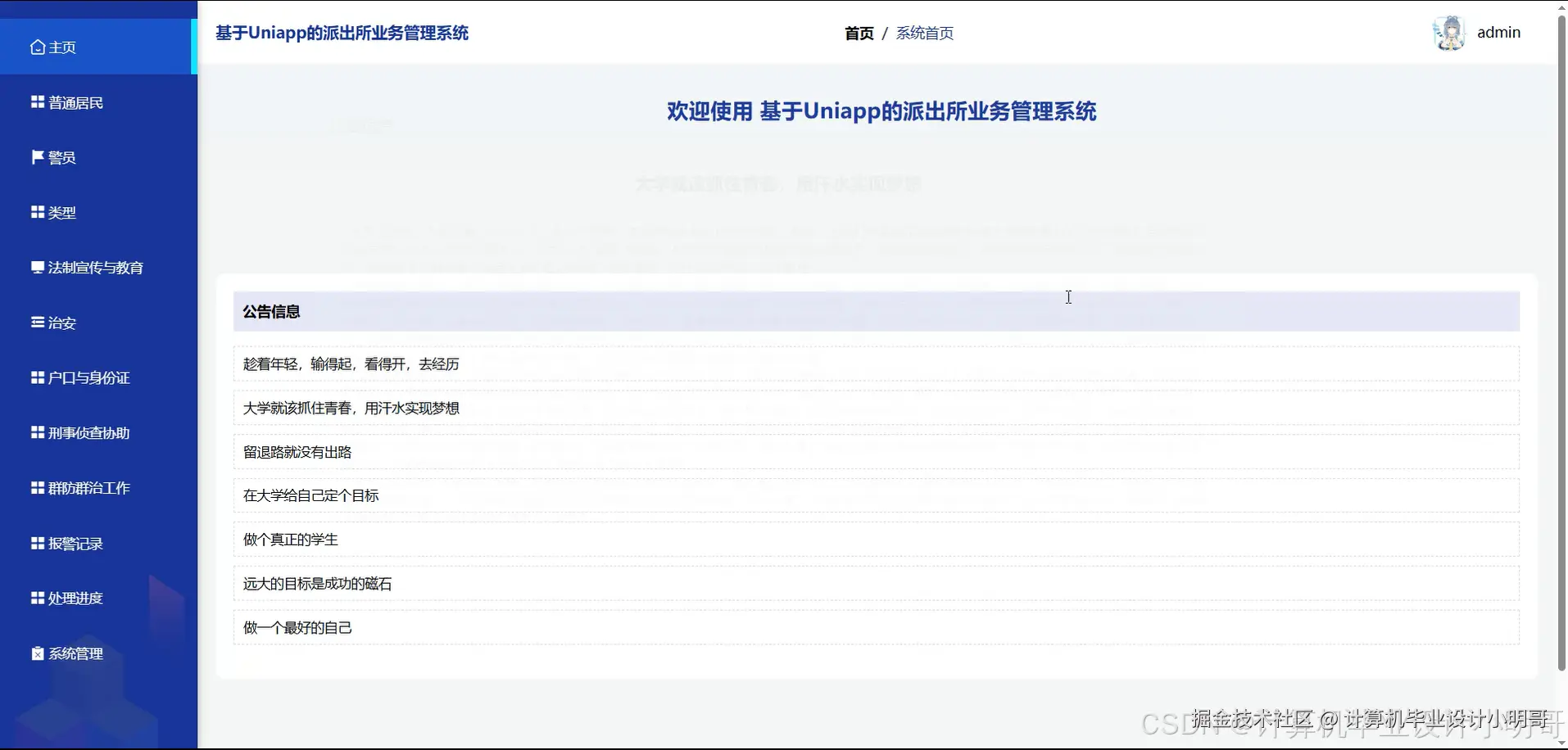Expand 系统管理 in the sidebar
The image size is (1568, 750).
[98, 653]
